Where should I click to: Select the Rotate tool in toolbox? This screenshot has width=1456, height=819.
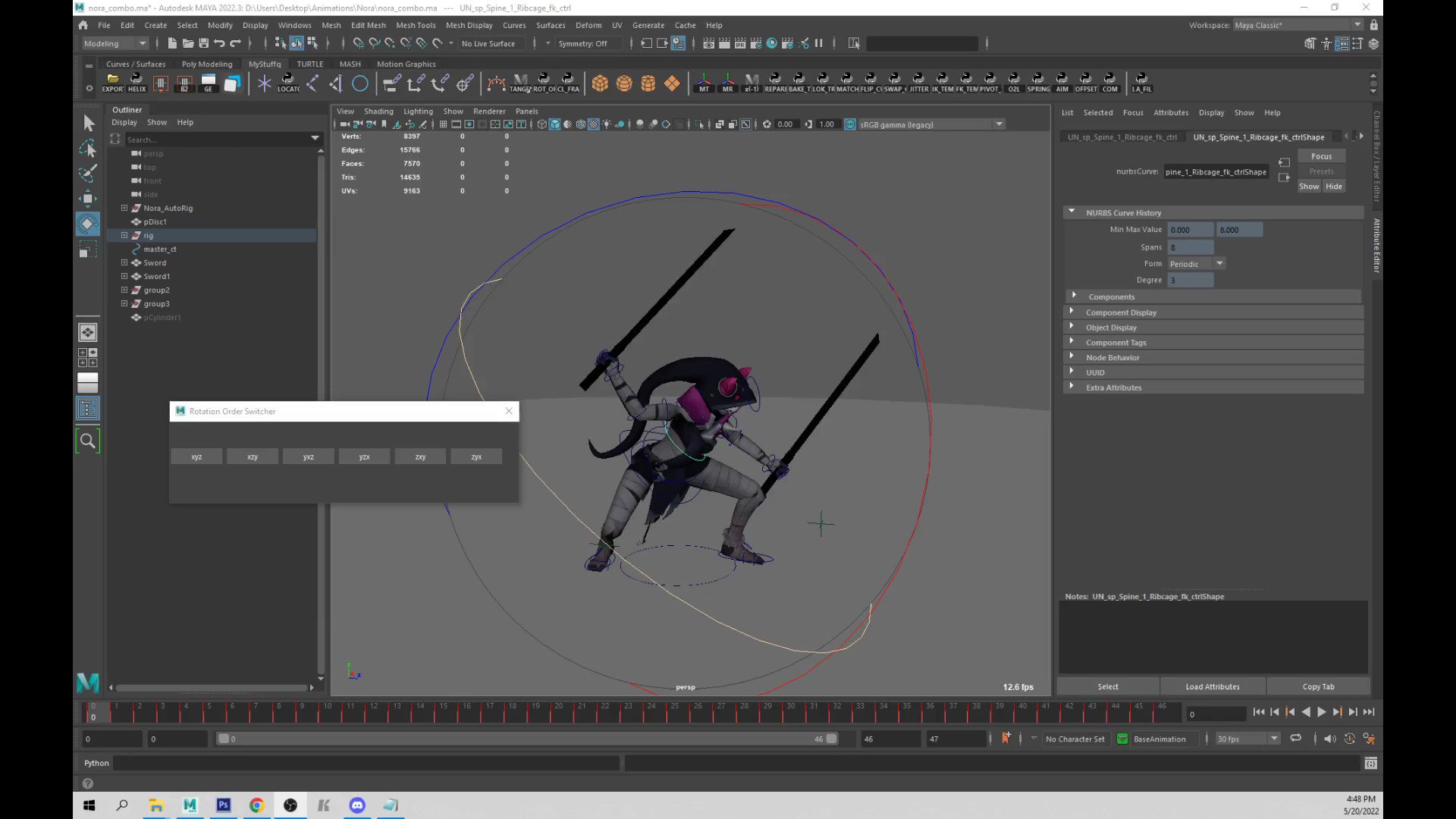(x=87, y=224)
